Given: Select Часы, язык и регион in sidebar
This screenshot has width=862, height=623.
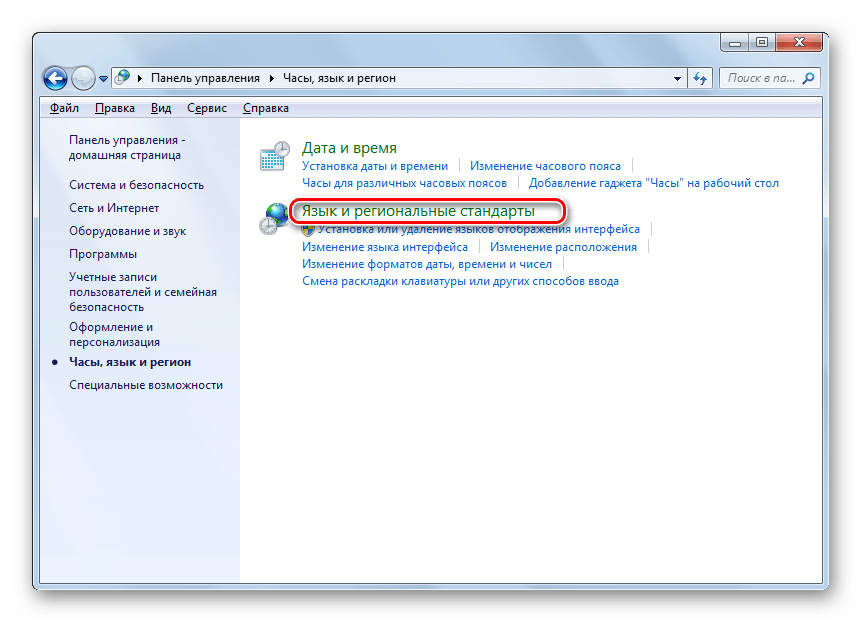Looking at the screenshot, I should pos(130,362).
